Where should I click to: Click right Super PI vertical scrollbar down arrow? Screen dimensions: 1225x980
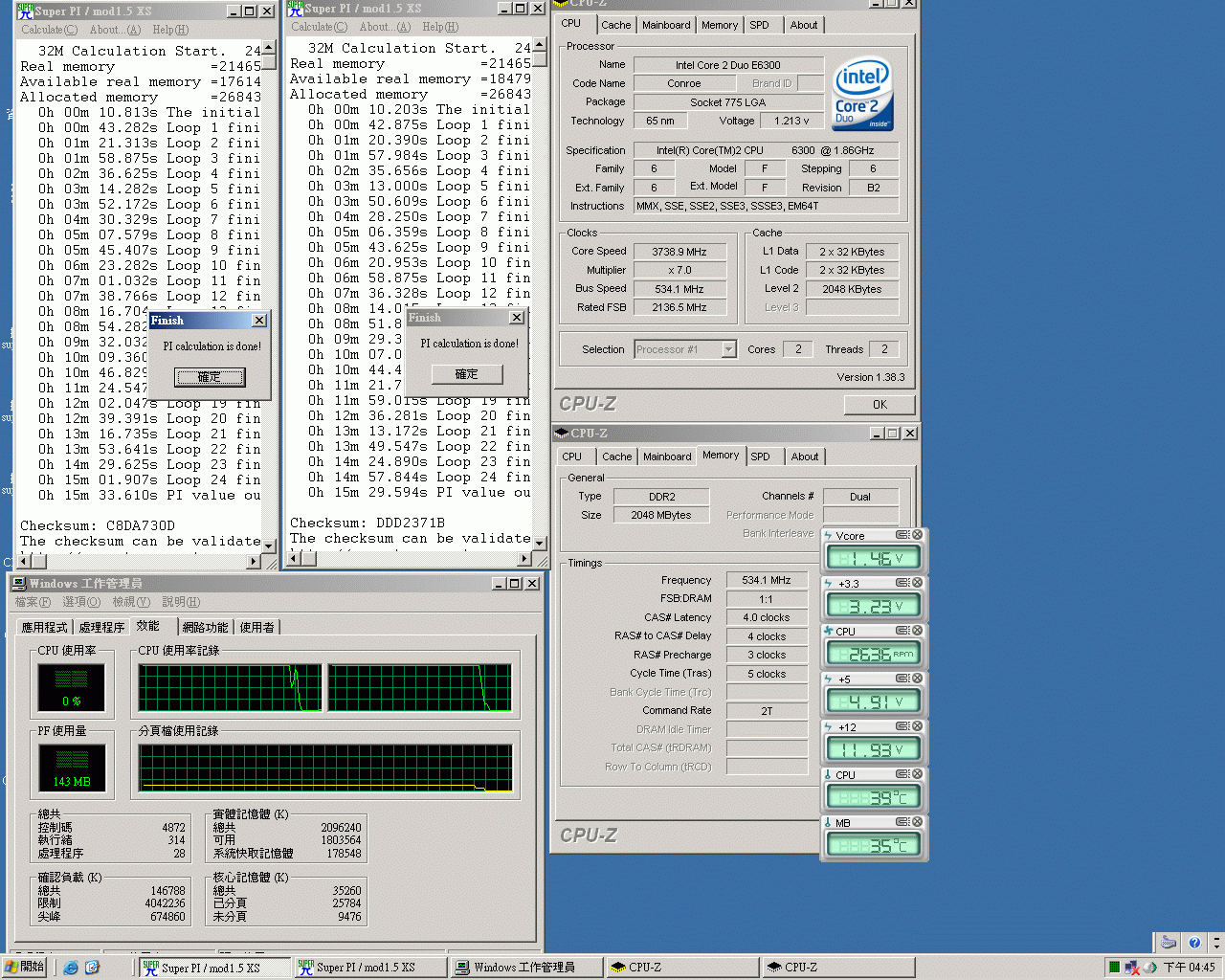[x=540, y=543]
